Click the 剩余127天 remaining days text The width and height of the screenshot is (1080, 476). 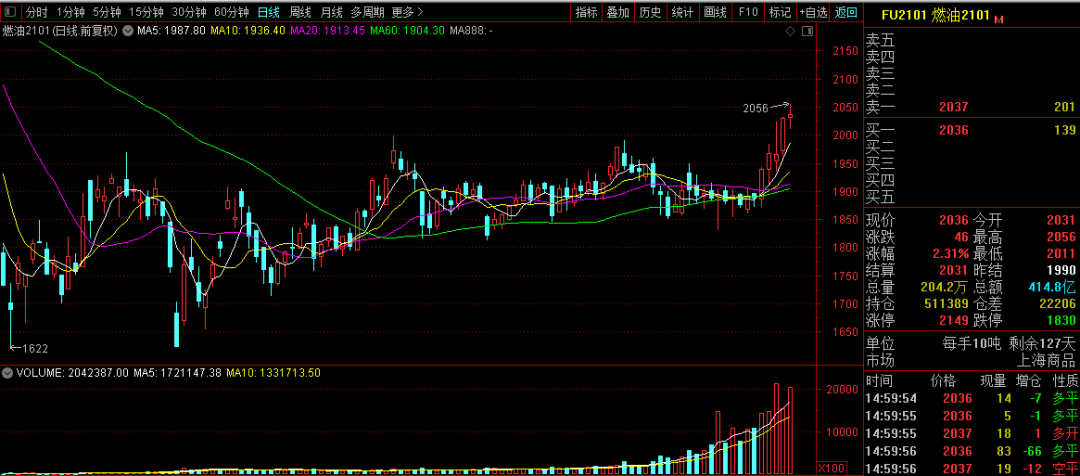[x=1042, y=342]
